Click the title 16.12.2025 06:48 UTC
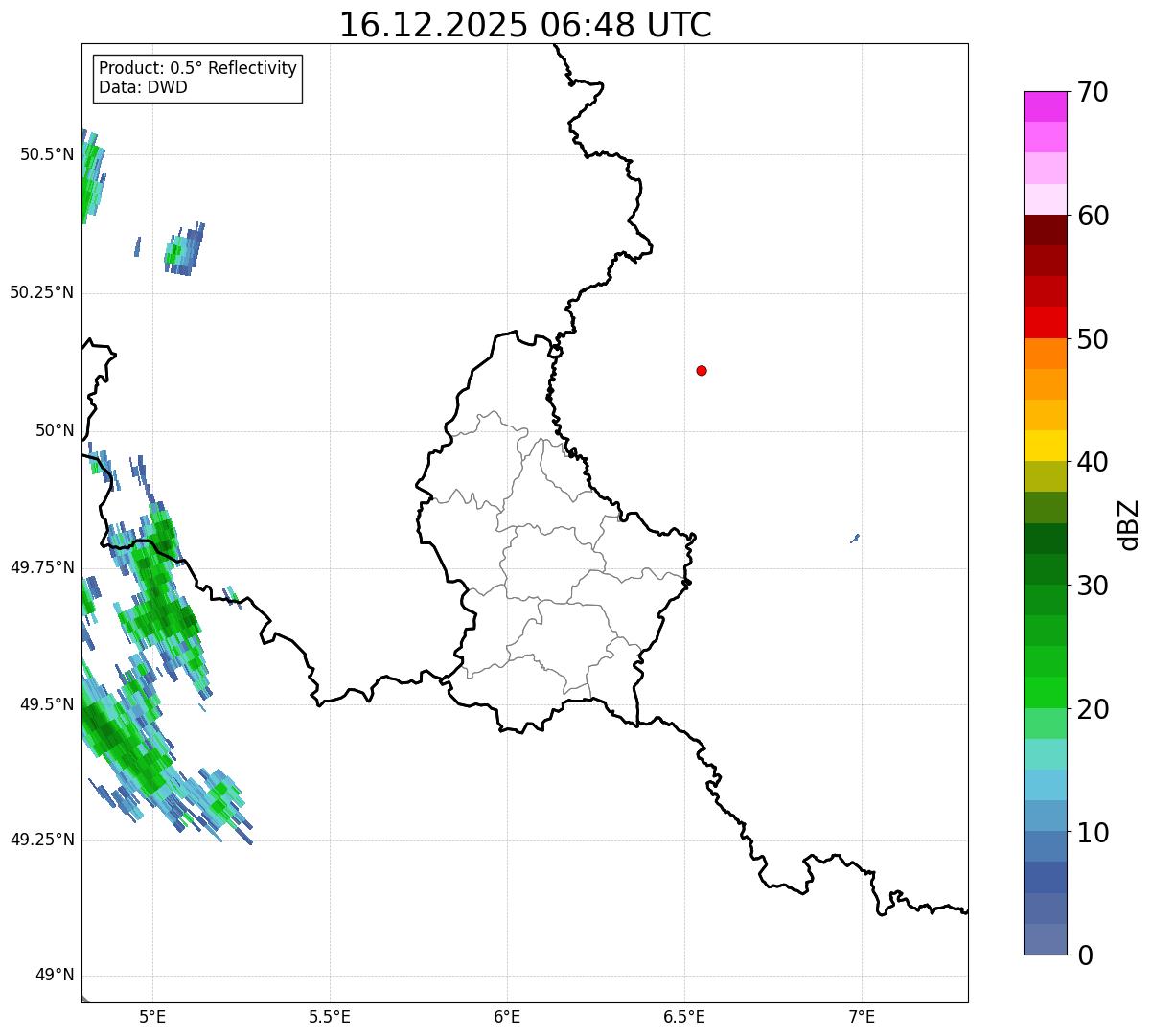This screenshot has width=1152, height=1036. (525, 24)
